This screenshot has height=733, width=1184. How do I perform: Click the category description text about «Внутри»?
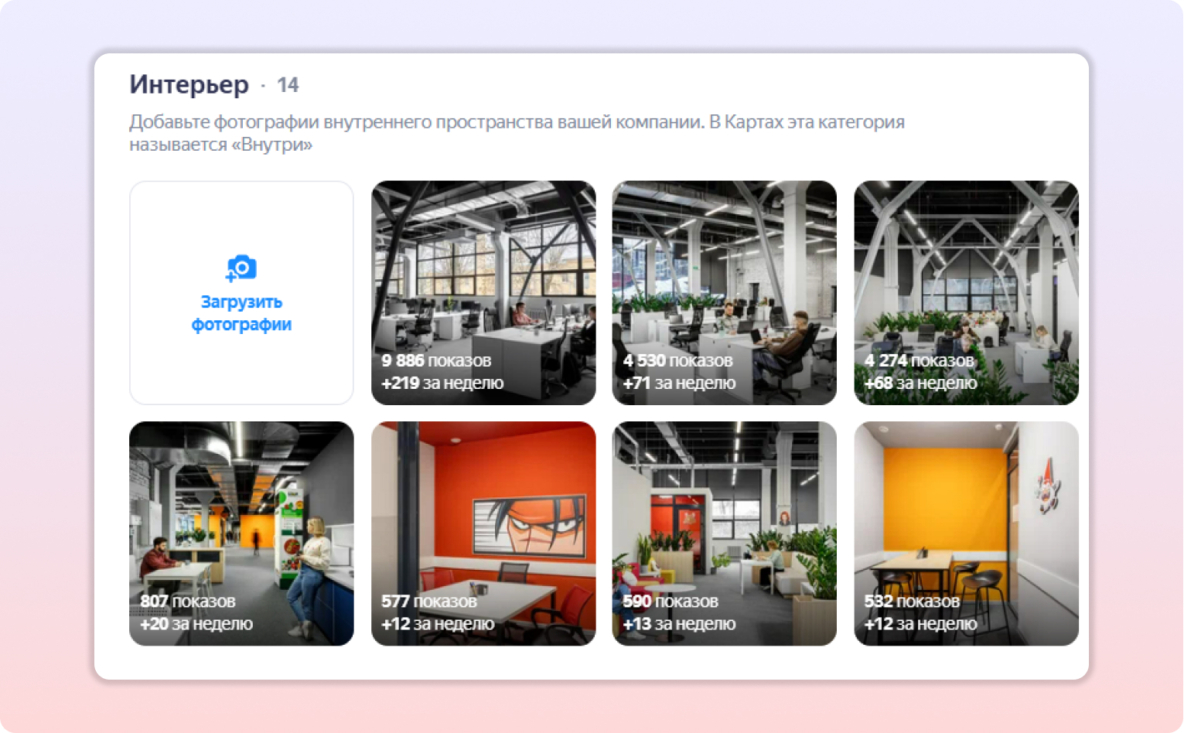coord(516,133)
